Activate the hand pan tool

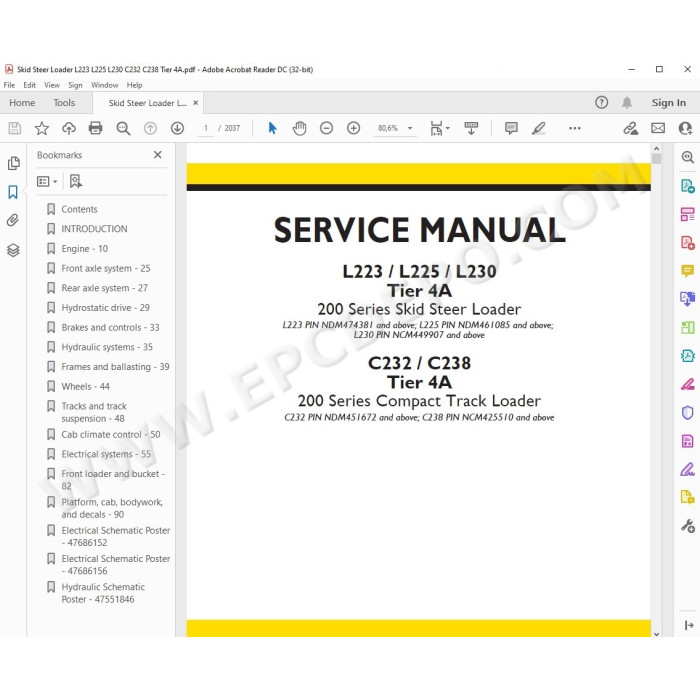[x=300, y=128]
